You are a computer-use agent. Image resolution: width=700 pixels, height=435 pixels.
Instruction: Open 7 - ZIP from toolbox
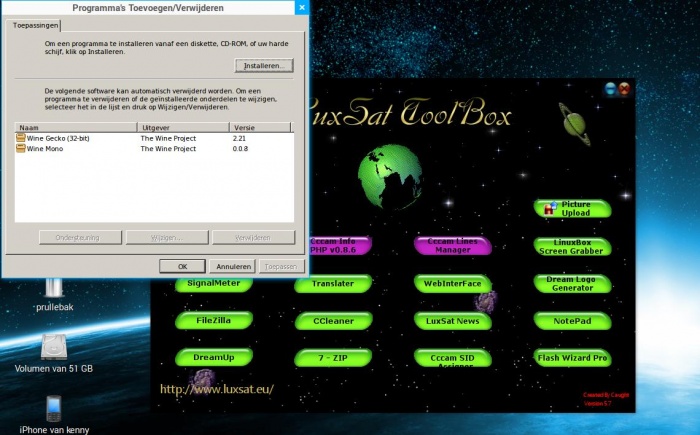(x=333, y=358)
